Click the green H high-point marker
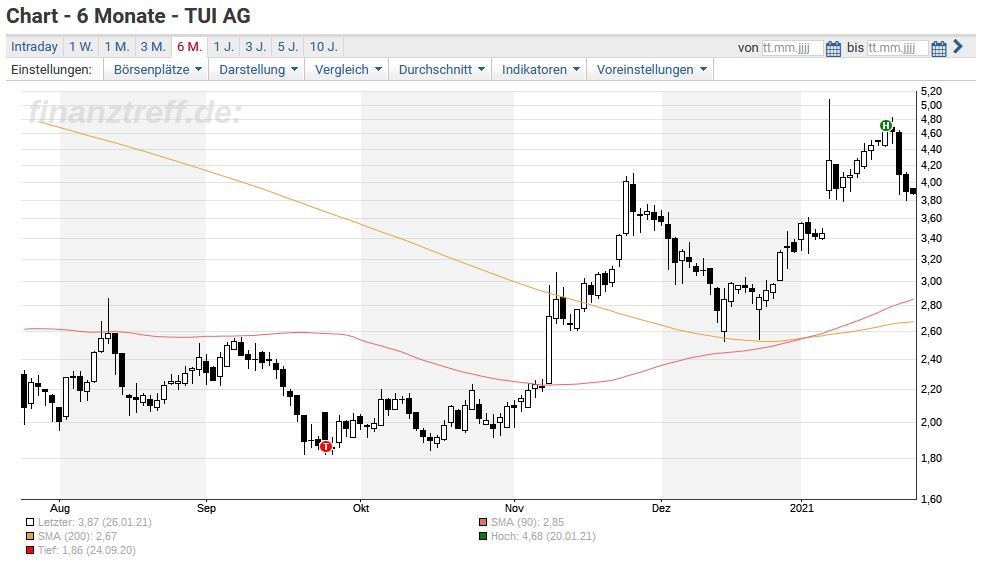 tap(886, 126)
